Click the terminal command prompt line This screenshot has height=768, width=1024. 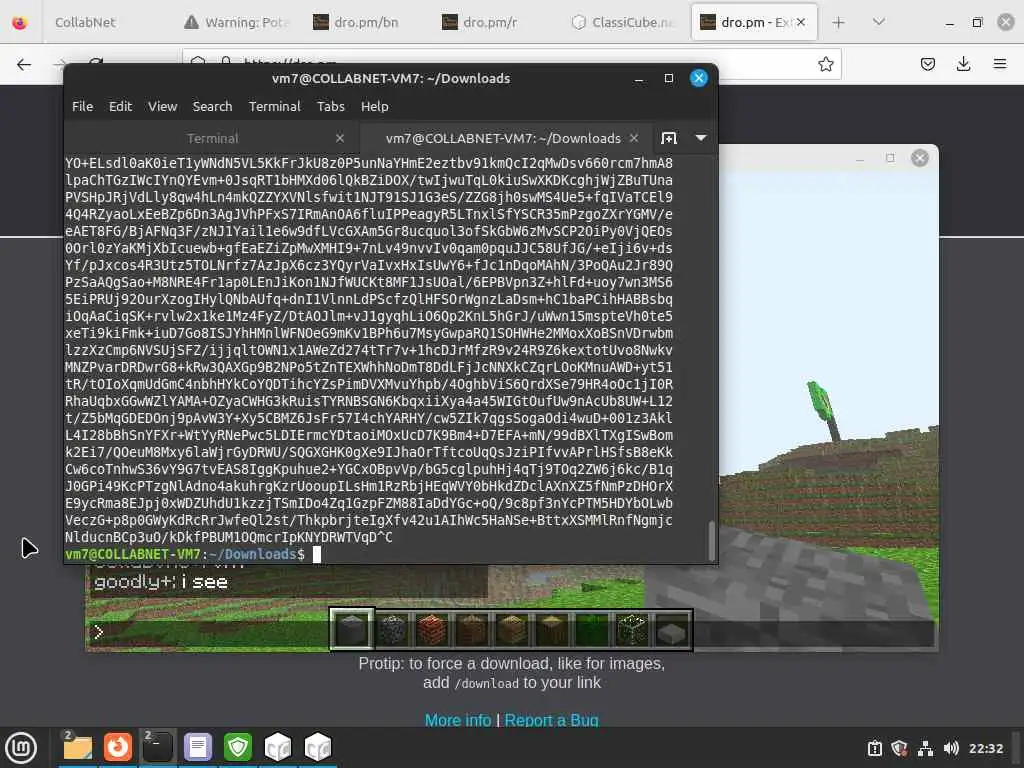point(193,554)
